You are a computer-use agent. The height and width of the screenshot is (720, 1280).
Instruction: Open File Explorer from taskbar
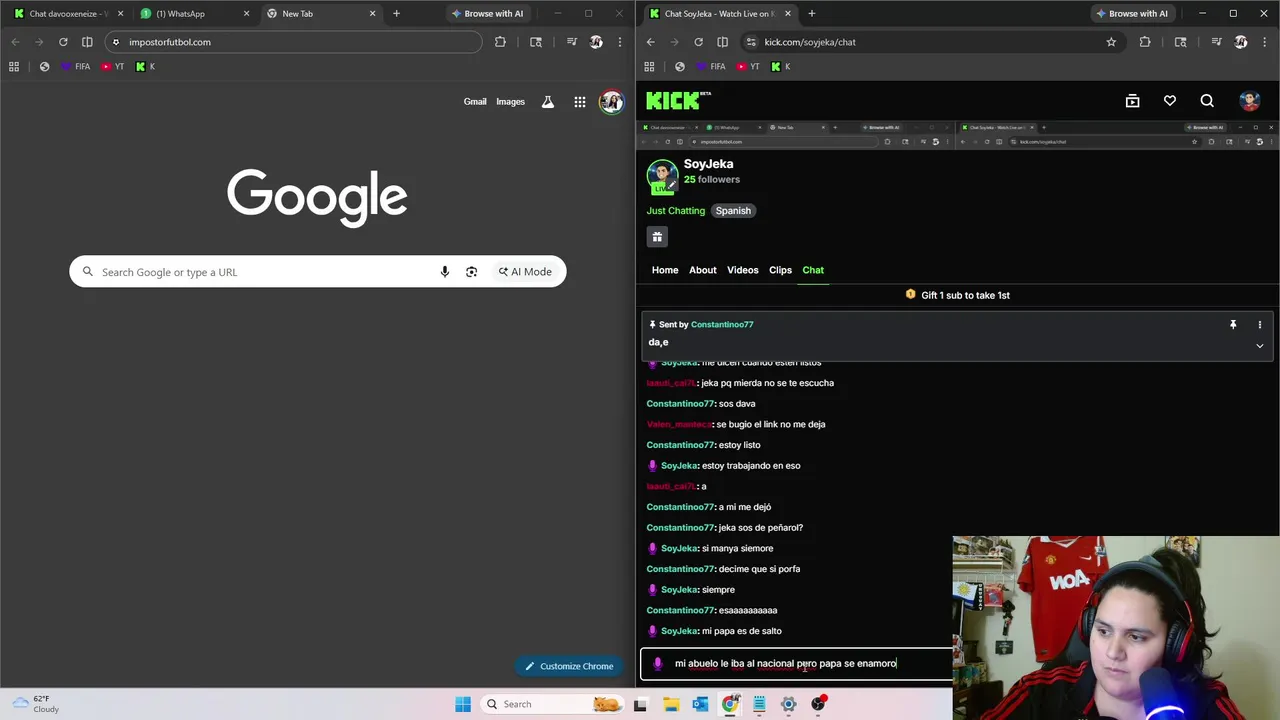(670, 704)
